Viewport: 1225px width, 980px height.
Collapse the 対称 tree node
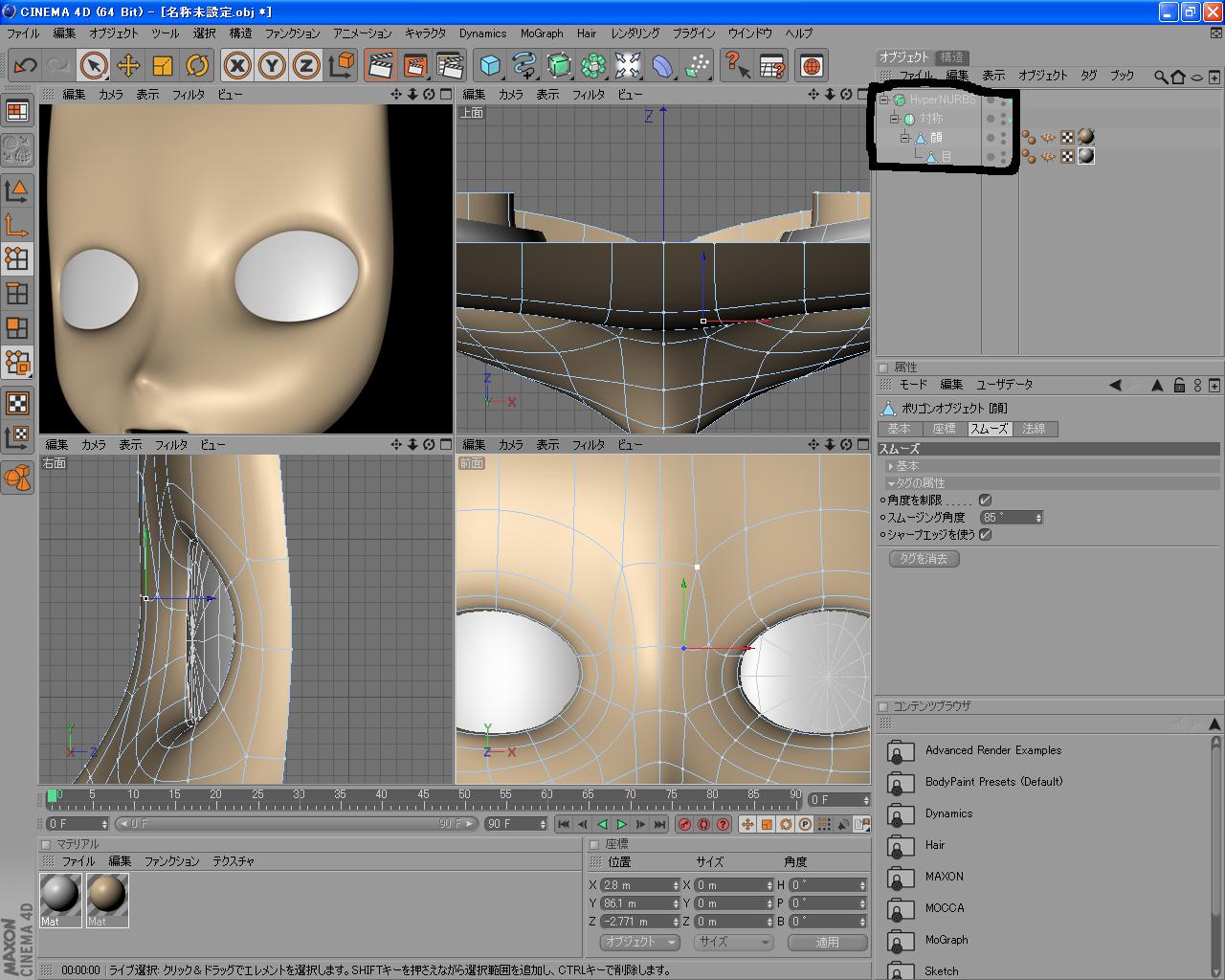pos(895,119)
